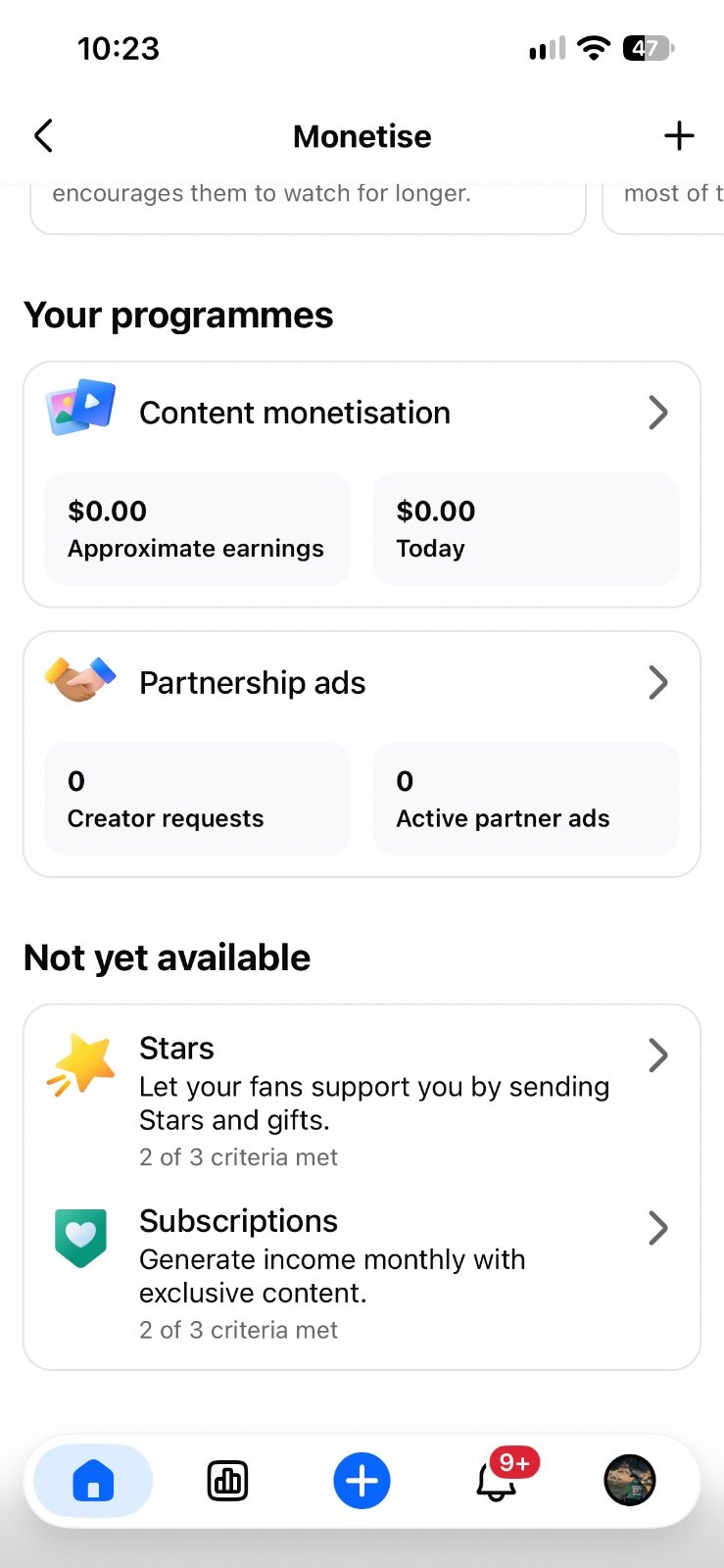
Task: Expand Partnership ads chevron
Action: [x=658, y=683]
